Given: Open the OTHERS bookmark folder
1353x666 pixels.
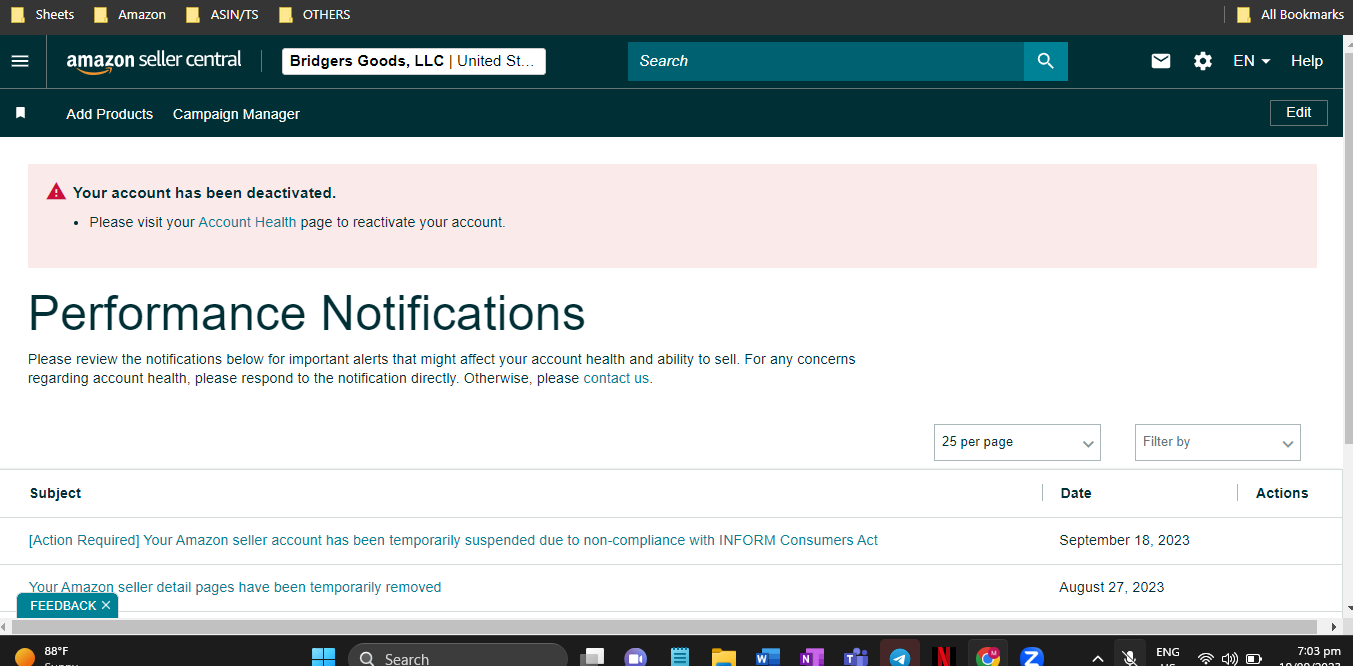Looking at the screenshot, I should 315,15.
